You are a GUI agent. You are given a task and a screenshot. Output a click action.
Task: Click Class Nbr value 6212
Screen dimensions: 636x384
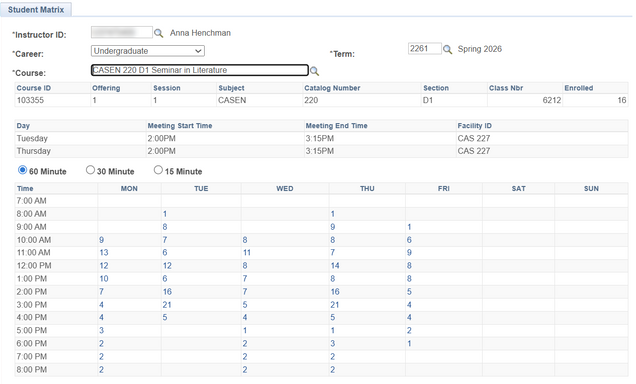[552, 100]
